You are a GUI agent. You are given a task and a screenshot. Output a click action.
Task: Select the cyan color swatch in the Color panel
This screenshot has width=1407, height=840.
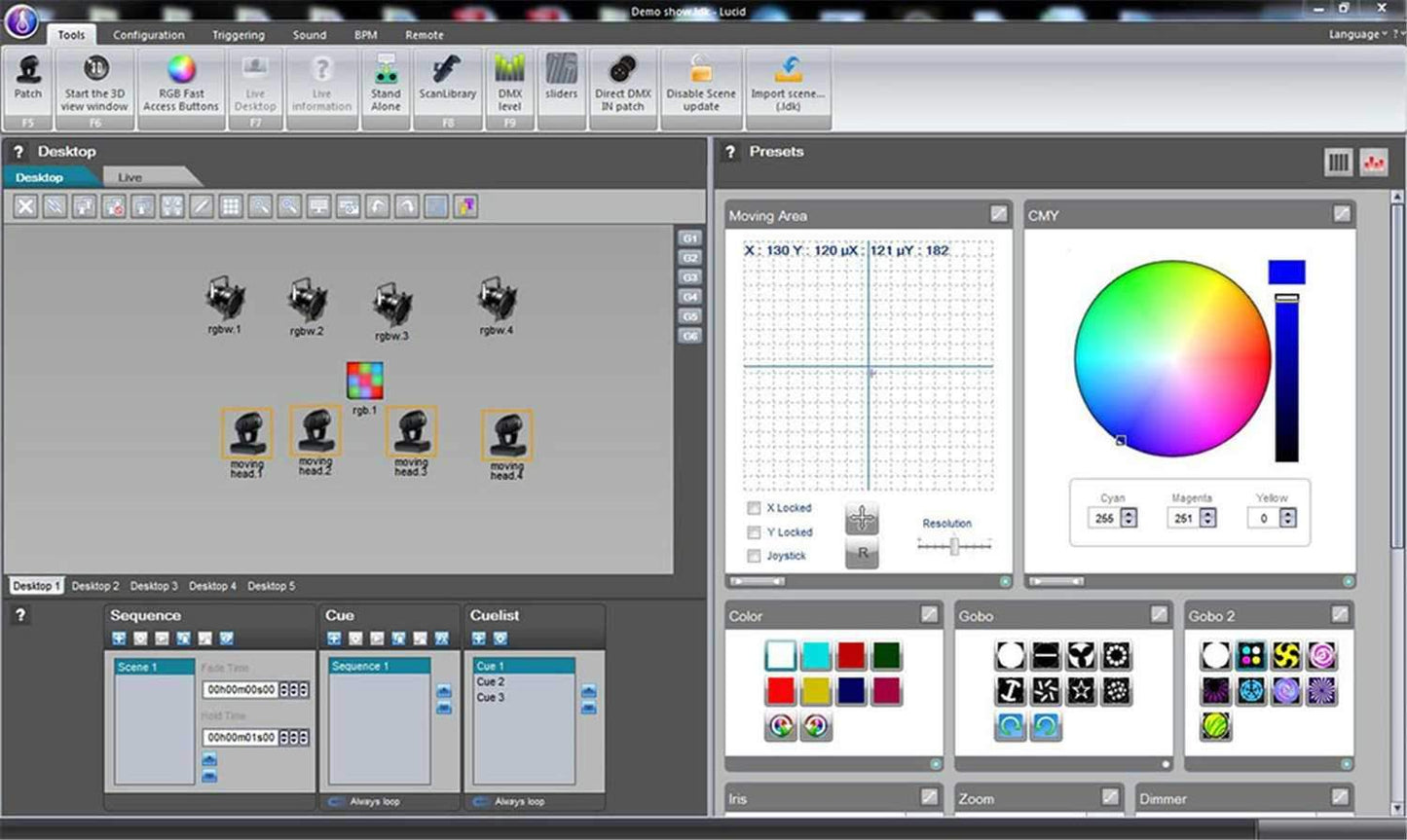pos(818,655)
